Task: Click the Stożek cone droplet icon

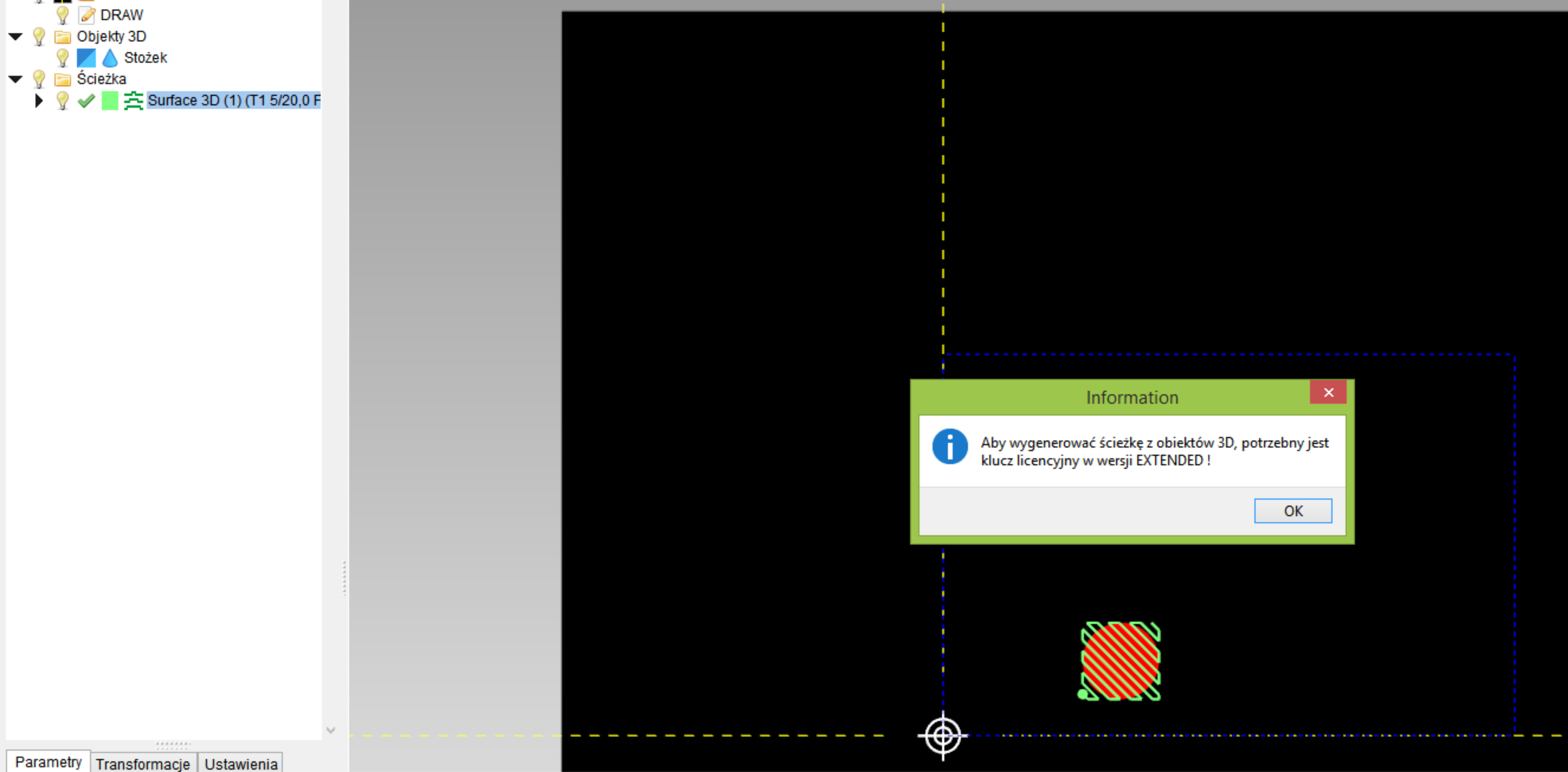Action: click(110, 58)
